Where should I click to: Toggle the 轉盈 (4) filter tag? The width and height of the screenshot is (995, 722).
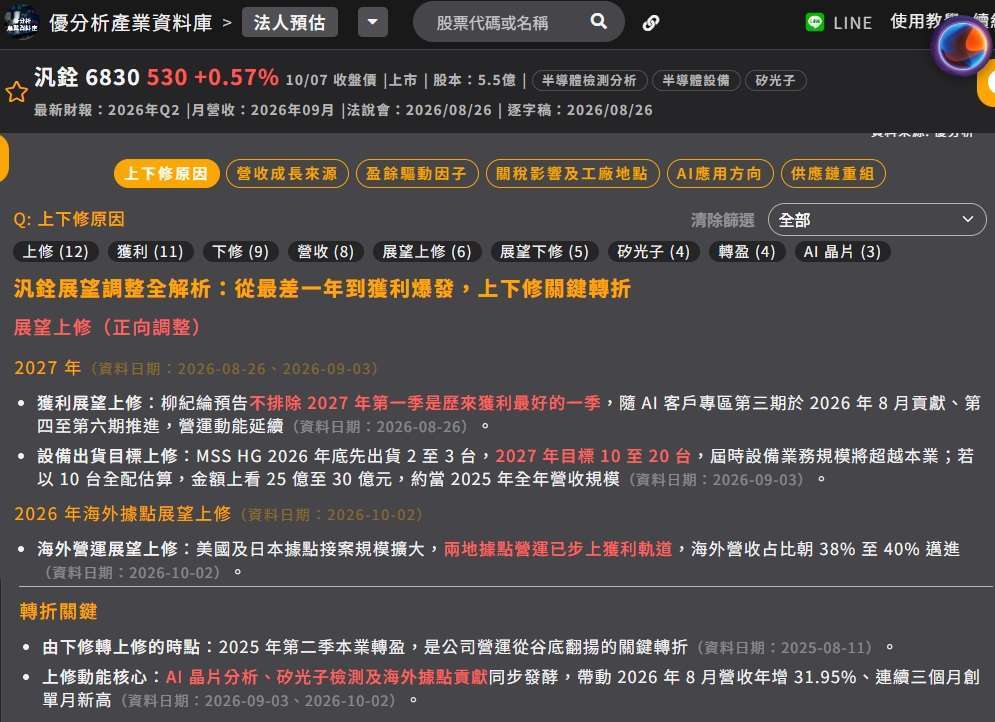pos(747,252)
